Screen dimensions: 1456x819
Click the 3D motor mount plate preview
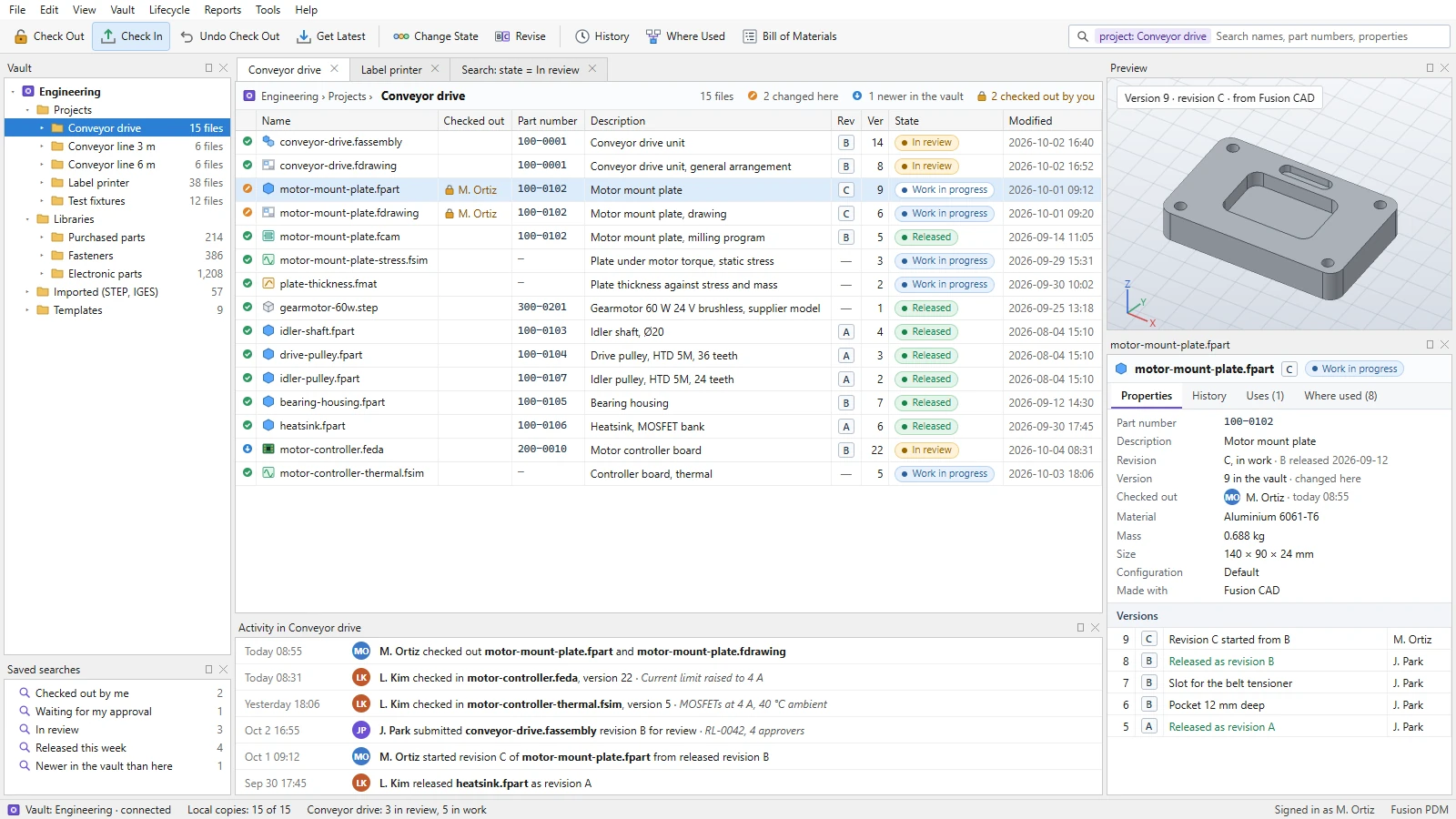coord(1279,218)
